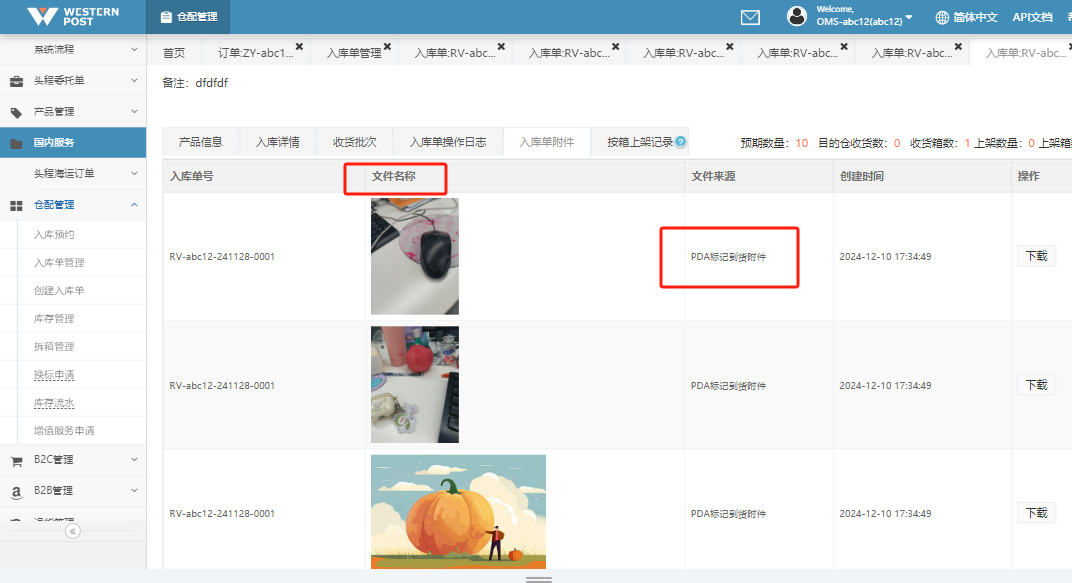Open 库存流水 in sidebar
Viewport: 1072px width, 583px height.
(x=54, y=403)
